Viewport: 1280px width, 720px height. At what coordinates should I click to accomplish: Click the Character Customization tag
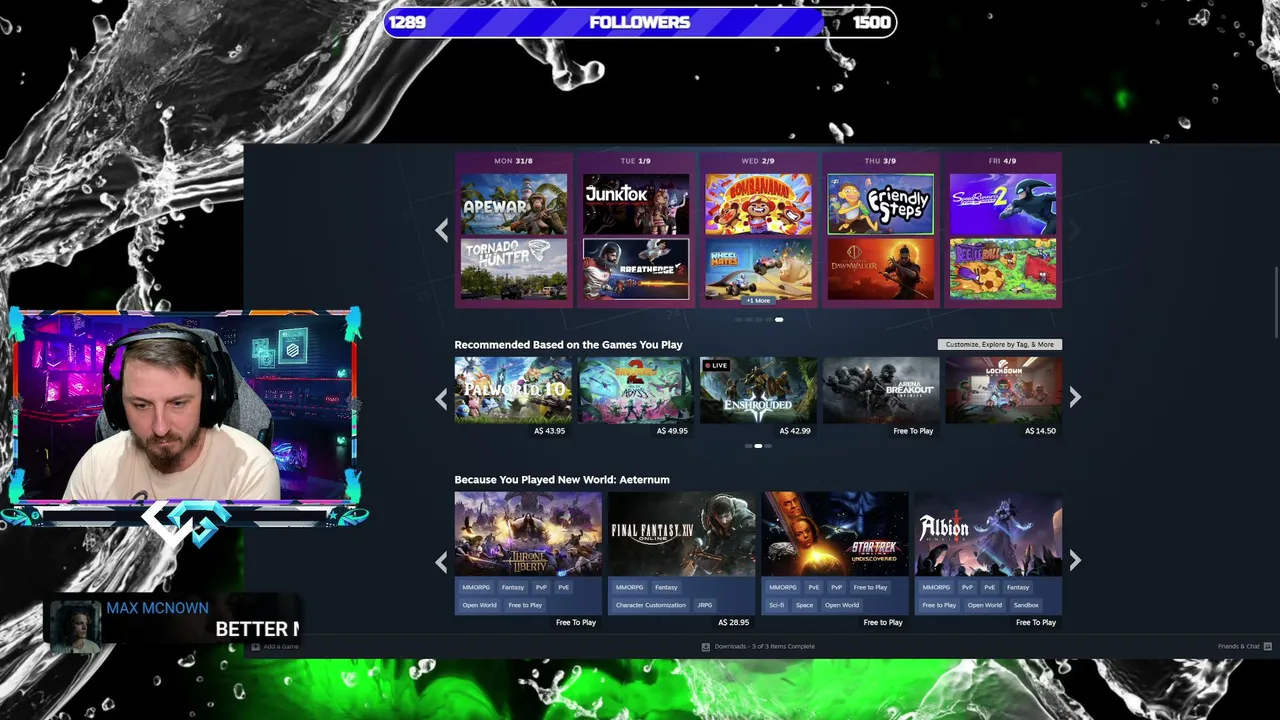pyautogui.click(x=651, y=605)
